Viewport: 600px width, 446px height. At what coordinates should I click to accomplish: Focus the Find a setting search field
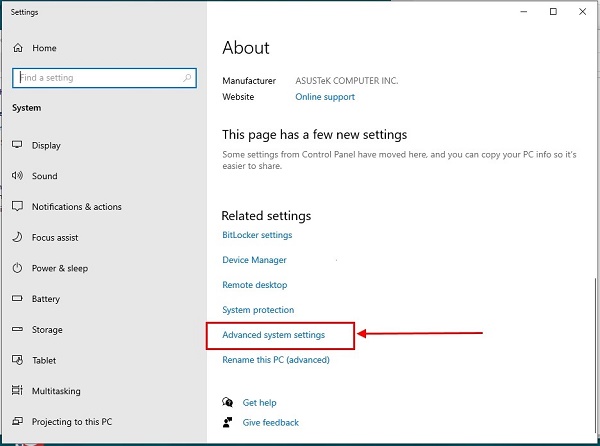click(104, 78)
